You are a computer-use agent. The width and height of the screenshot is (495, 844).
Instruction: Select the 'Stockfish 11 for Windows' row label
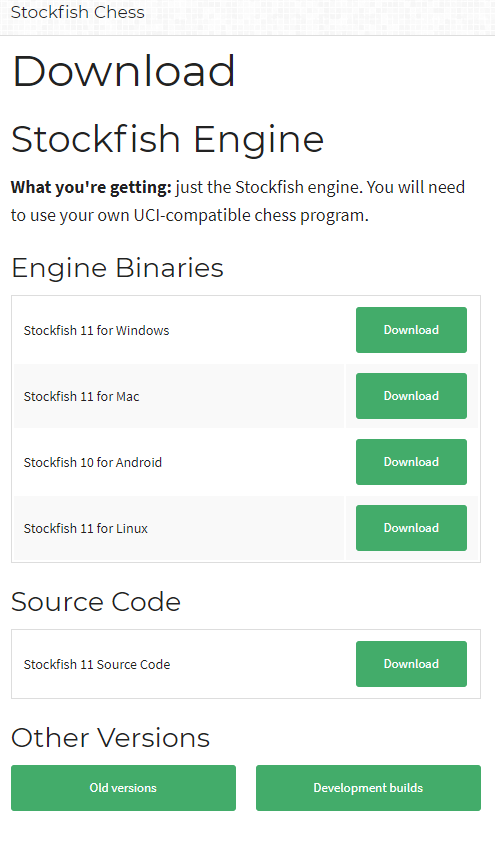(96, 330)
